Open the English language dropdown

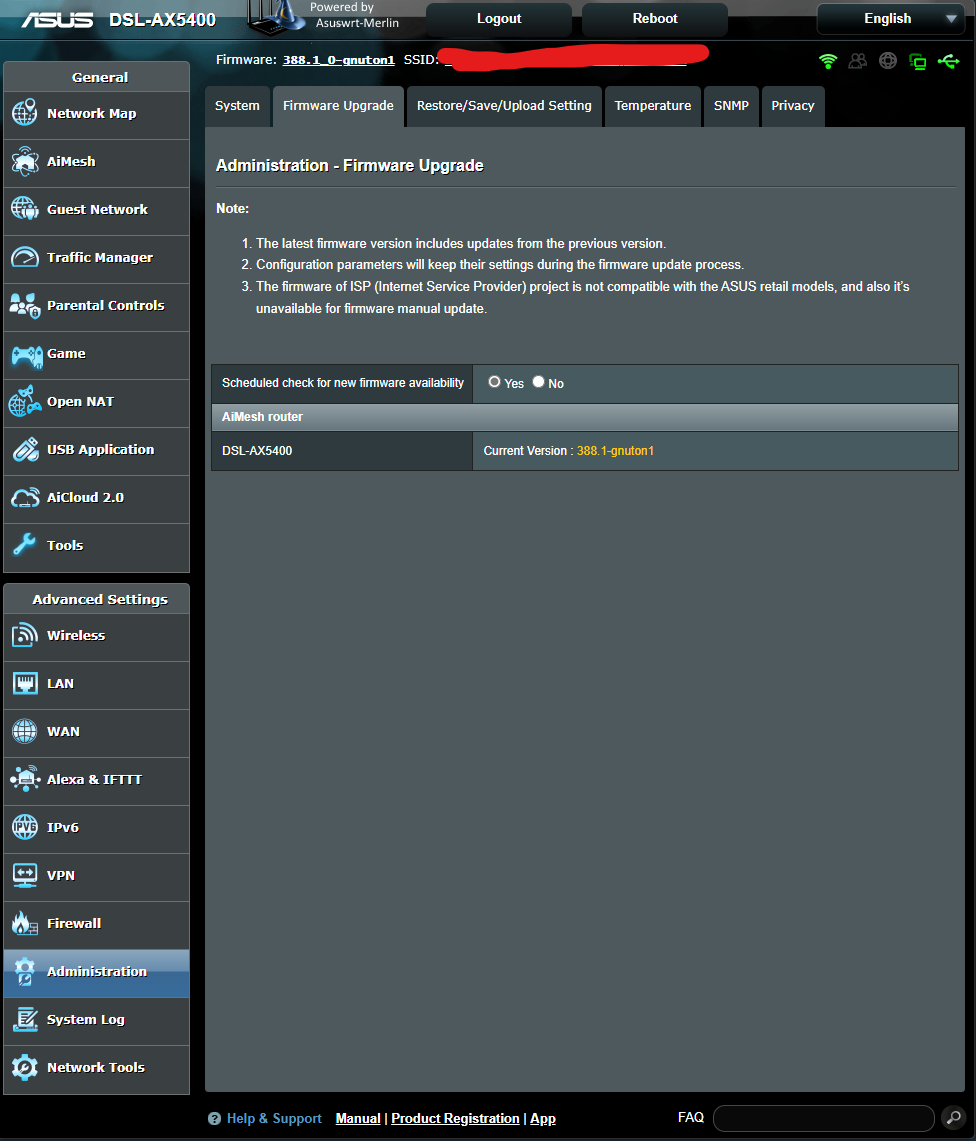tap(889, 18)
